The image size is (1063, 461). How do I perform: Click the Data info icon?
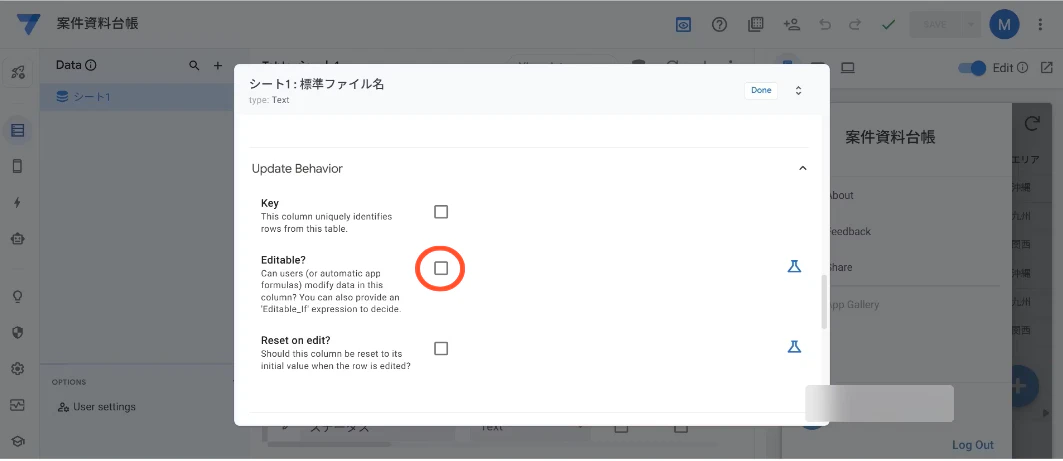(91, 66)
